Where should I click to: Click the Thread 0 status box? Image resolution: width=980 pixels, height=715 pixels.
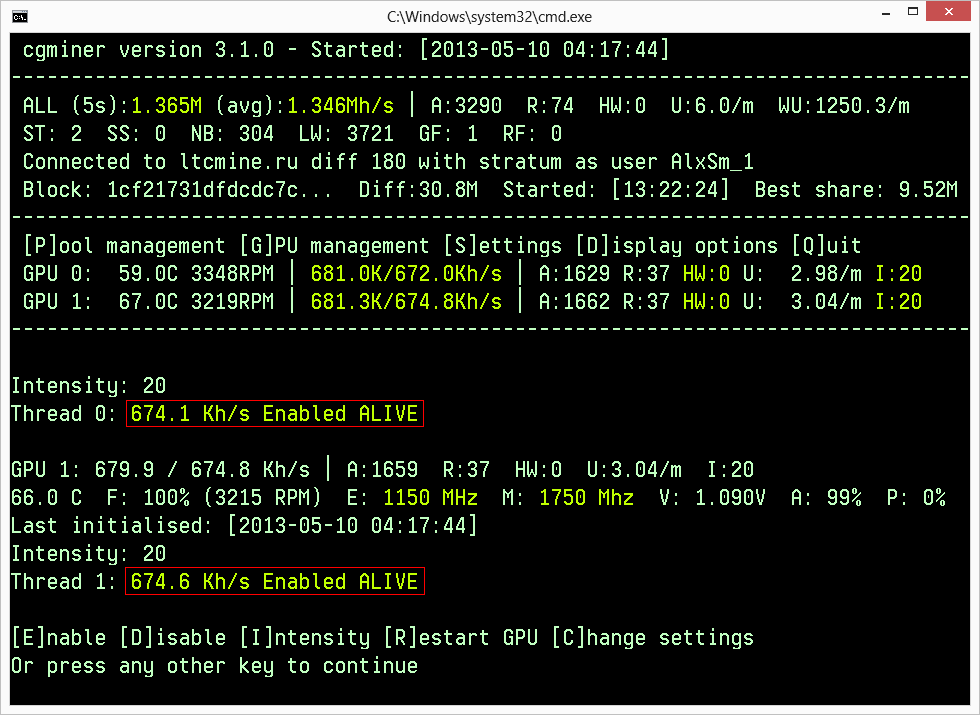tap(274, 413)
